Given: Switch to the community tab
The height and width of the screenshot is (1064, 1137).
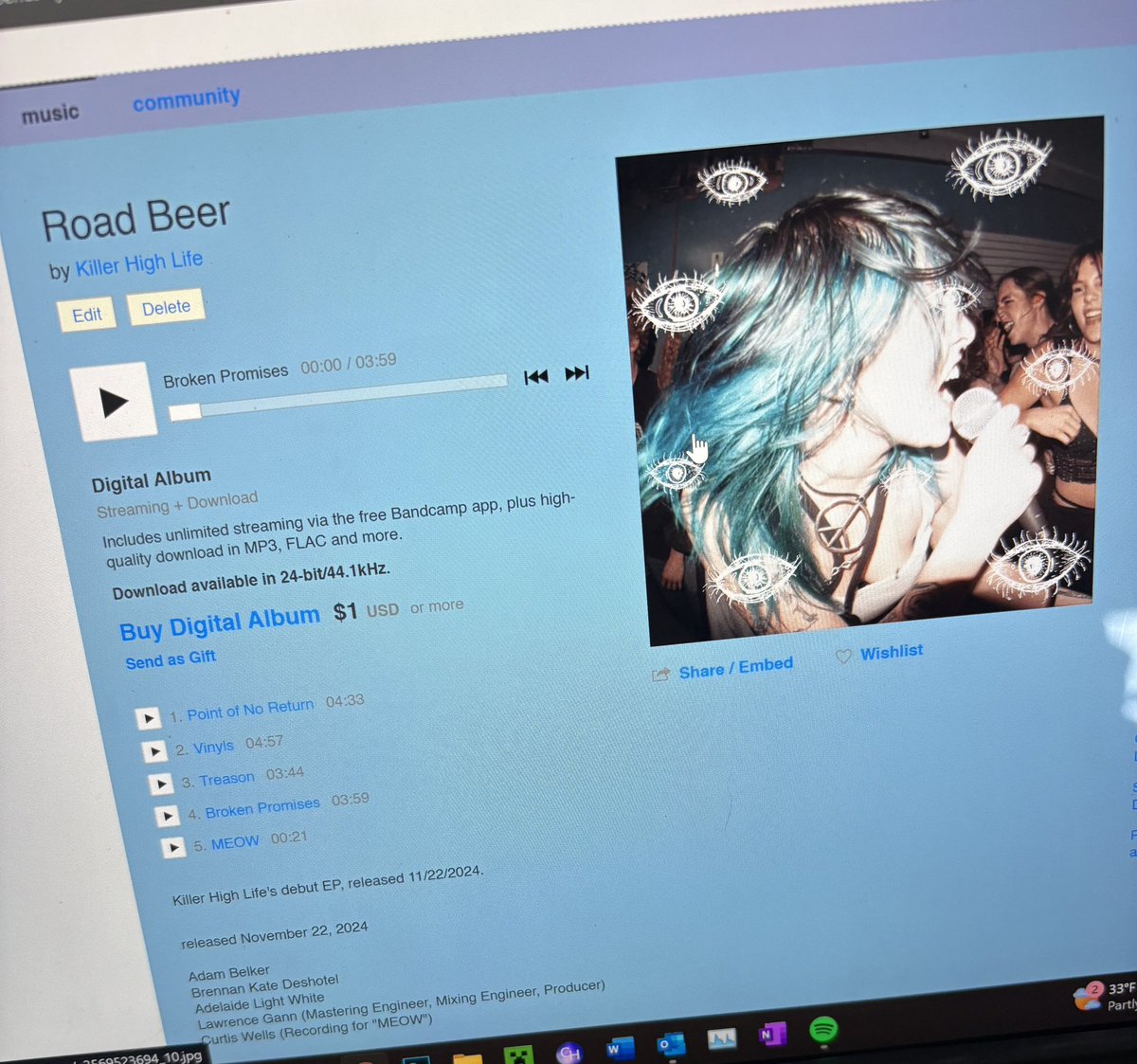Looking at the screenshot, I should click(x=186, y=99).
